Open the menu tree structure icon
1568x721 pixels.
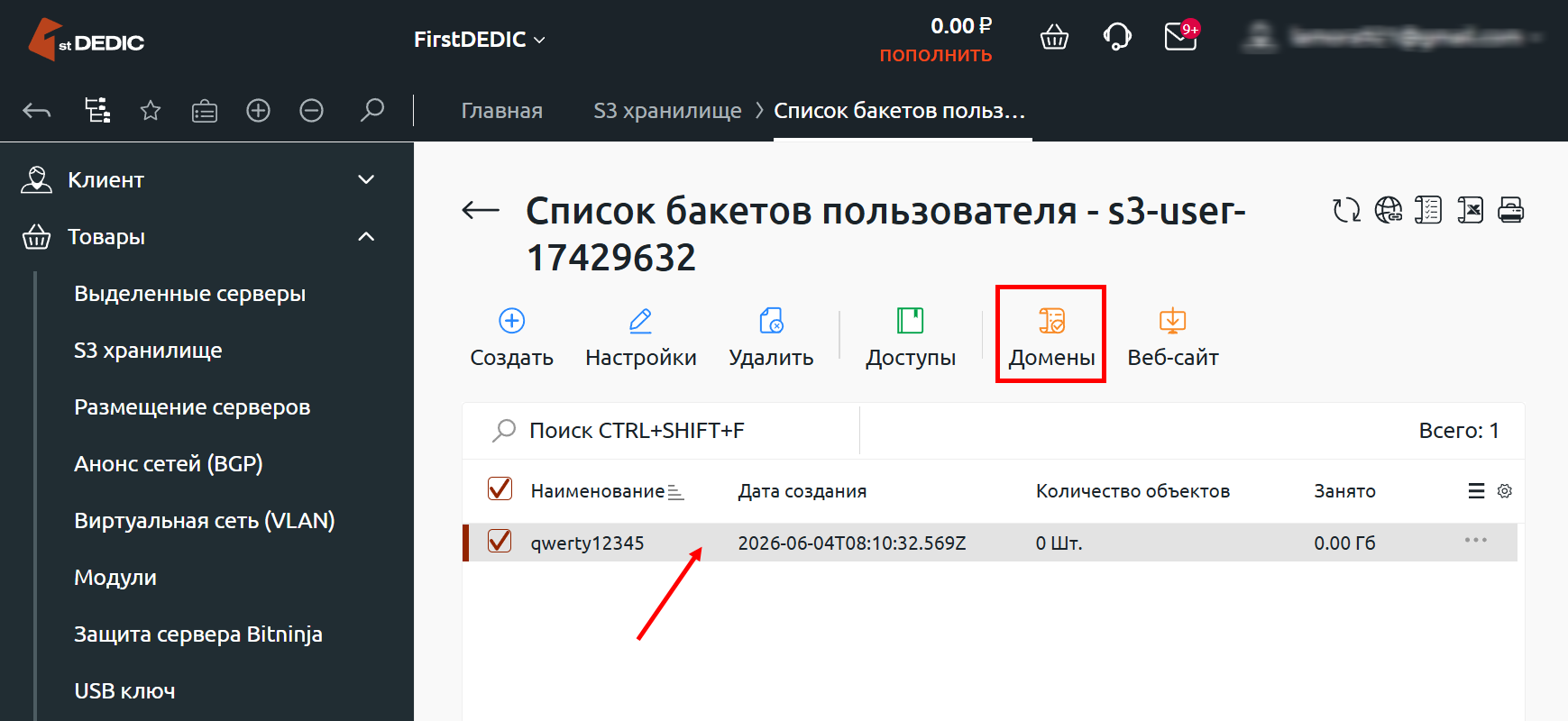[97, 110]
